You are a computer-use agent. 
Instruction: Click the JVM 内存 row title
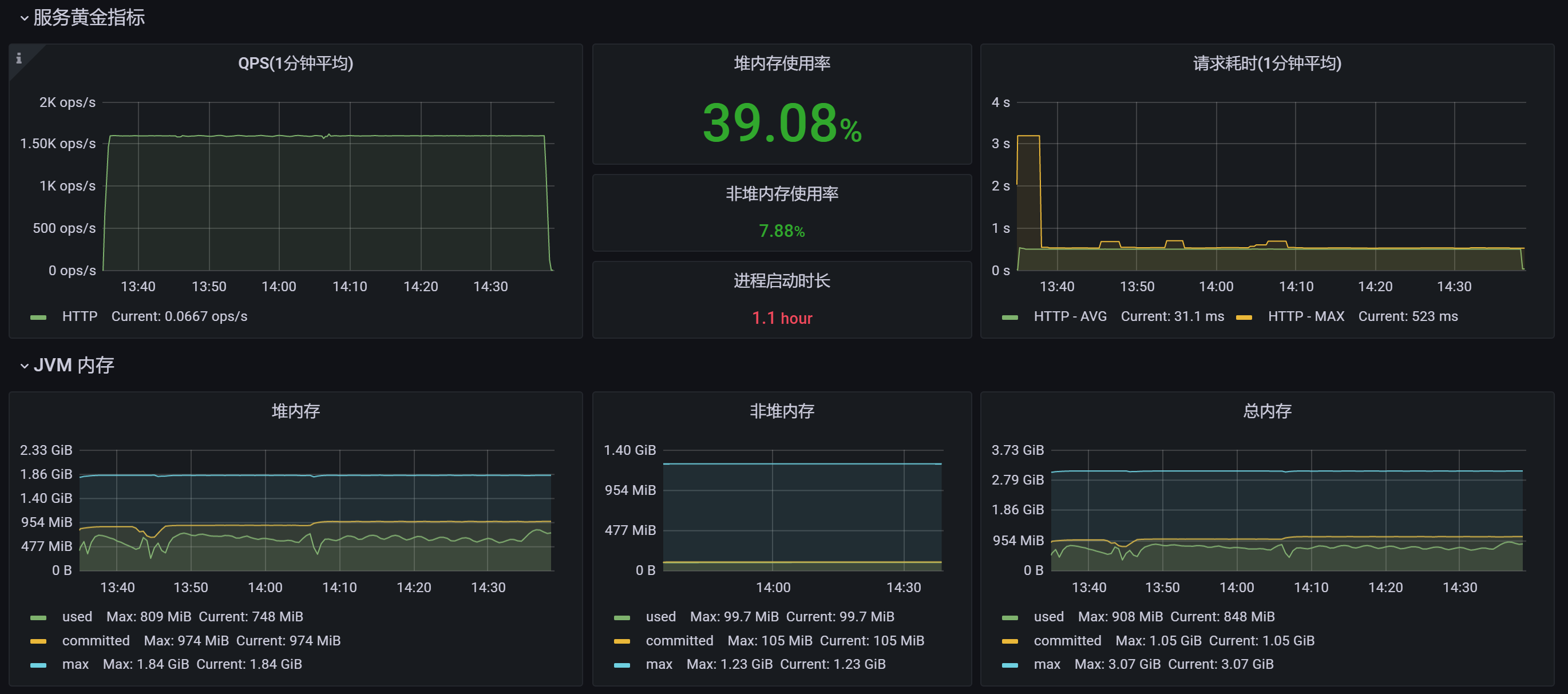coord(74,364)
